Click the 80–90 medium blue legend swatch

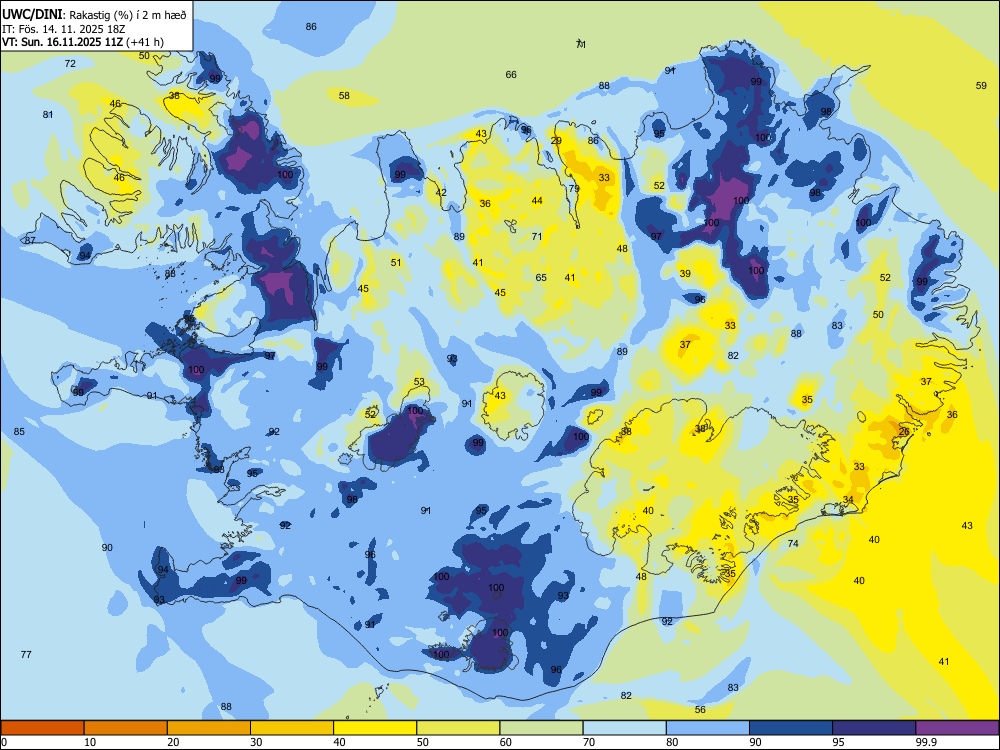[708, 728]
